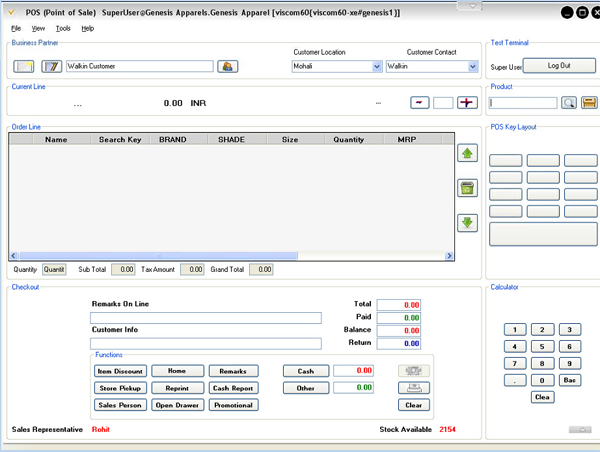Screen dimensions: 600x452
Task: Click the Cash amount field
Action: (353, 370)
